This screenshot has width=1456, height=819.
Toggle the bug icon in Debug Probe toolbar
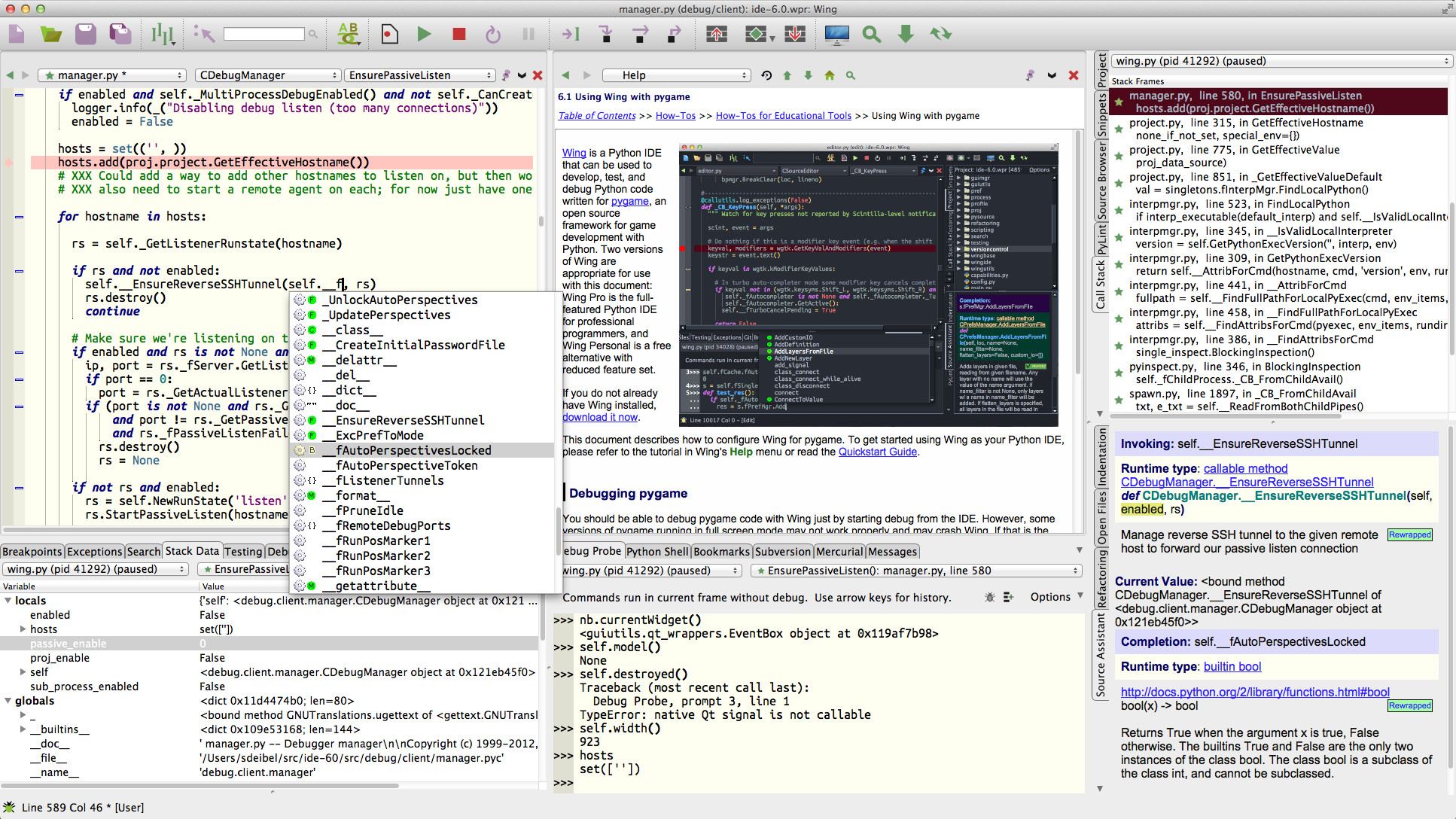pyautogui.click(x=989, y=597)
